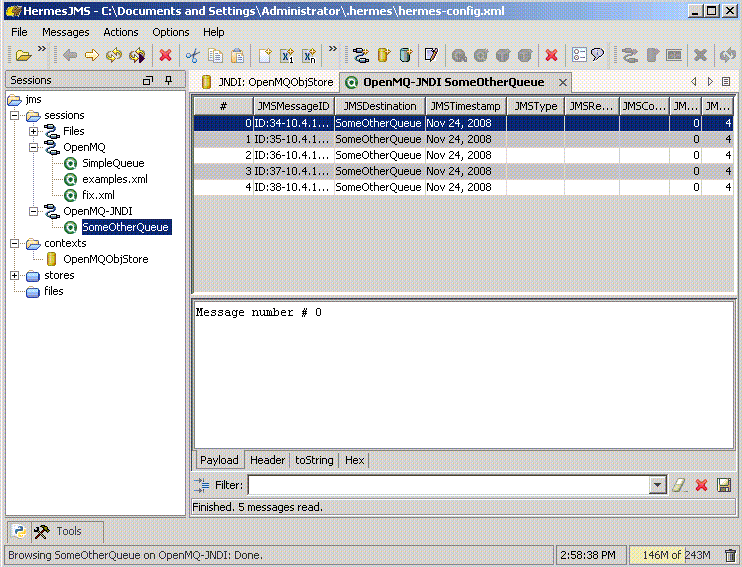Viewport: 742px width, 567px height.
Task: Collapse the OpenMQ session tree node
Action: 33,147
